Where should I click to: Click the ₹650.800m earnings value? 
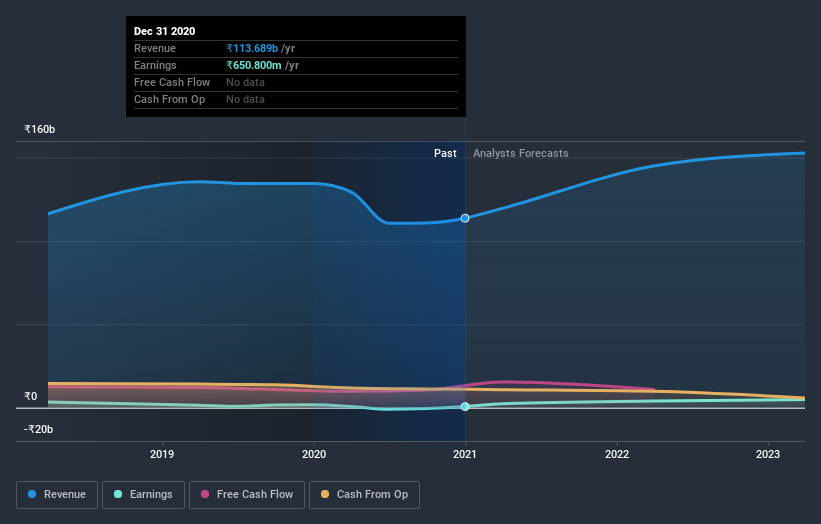click(x=253, y=65)
